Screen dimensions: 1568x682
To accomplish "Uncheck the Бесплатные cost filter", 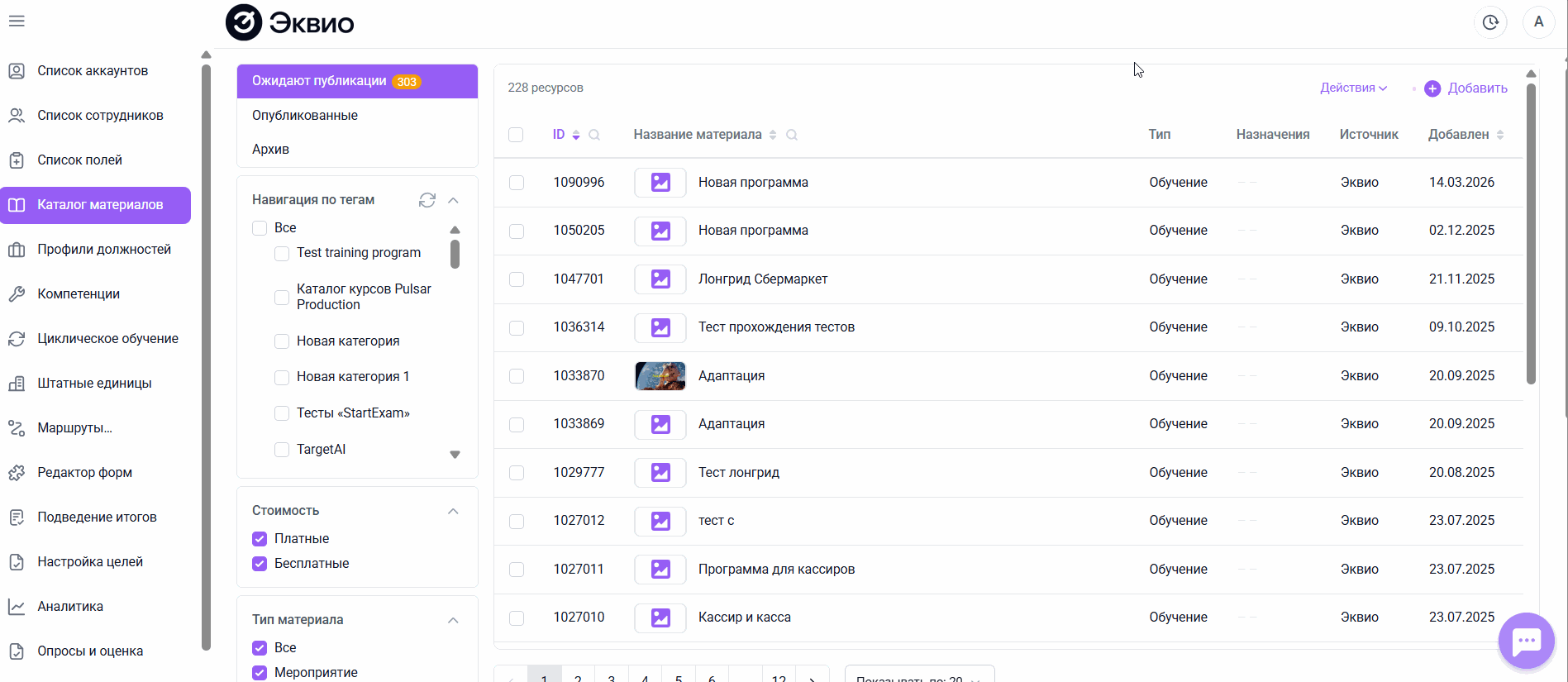I will pos(260,564).
